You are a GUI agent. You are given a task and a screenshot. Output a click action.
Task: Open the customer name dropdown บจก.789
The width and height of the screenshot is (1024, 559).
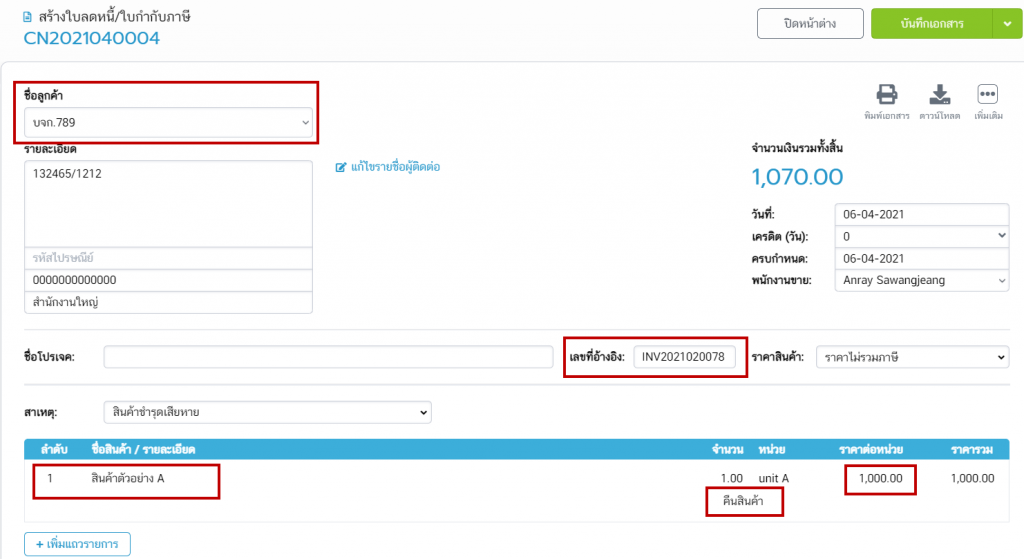(x=168, y=123)
